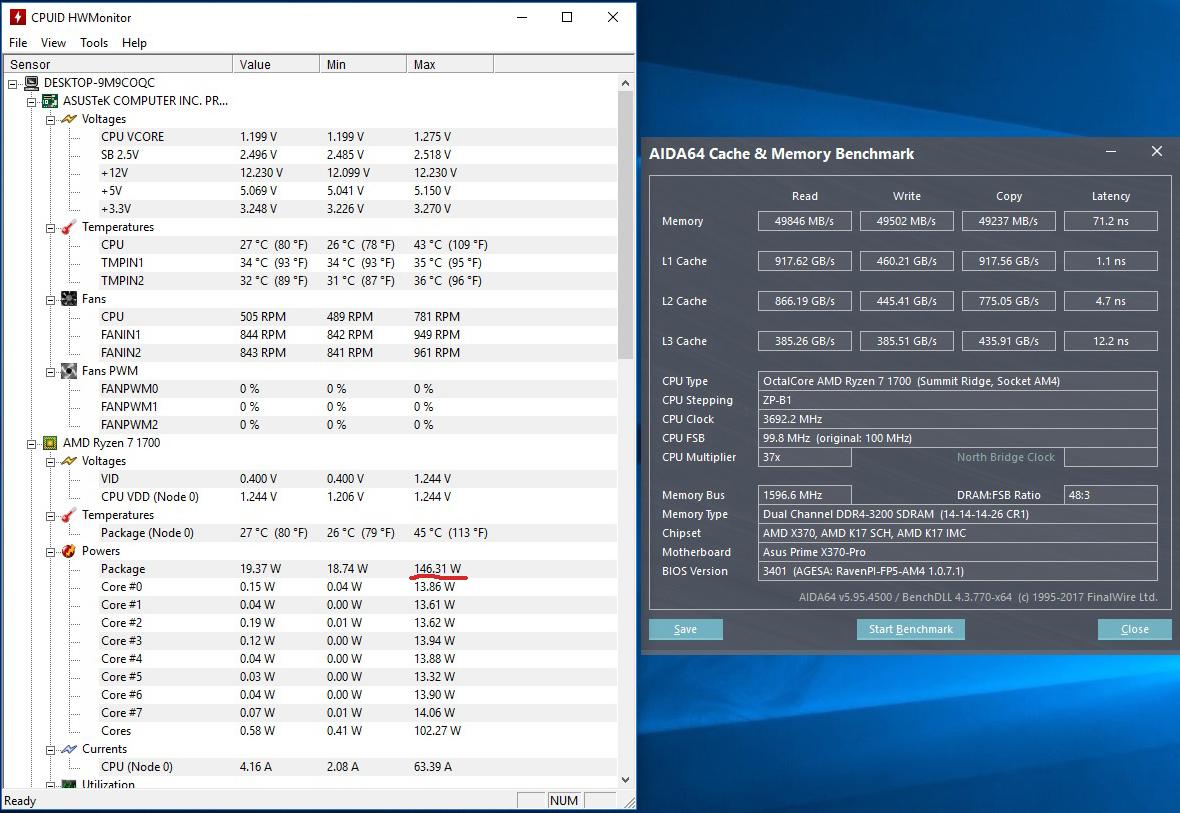The image size is (1180, 813).
Task: Click the Voltages icon under AMD Ryzen
Action: (x=69, y=461)
